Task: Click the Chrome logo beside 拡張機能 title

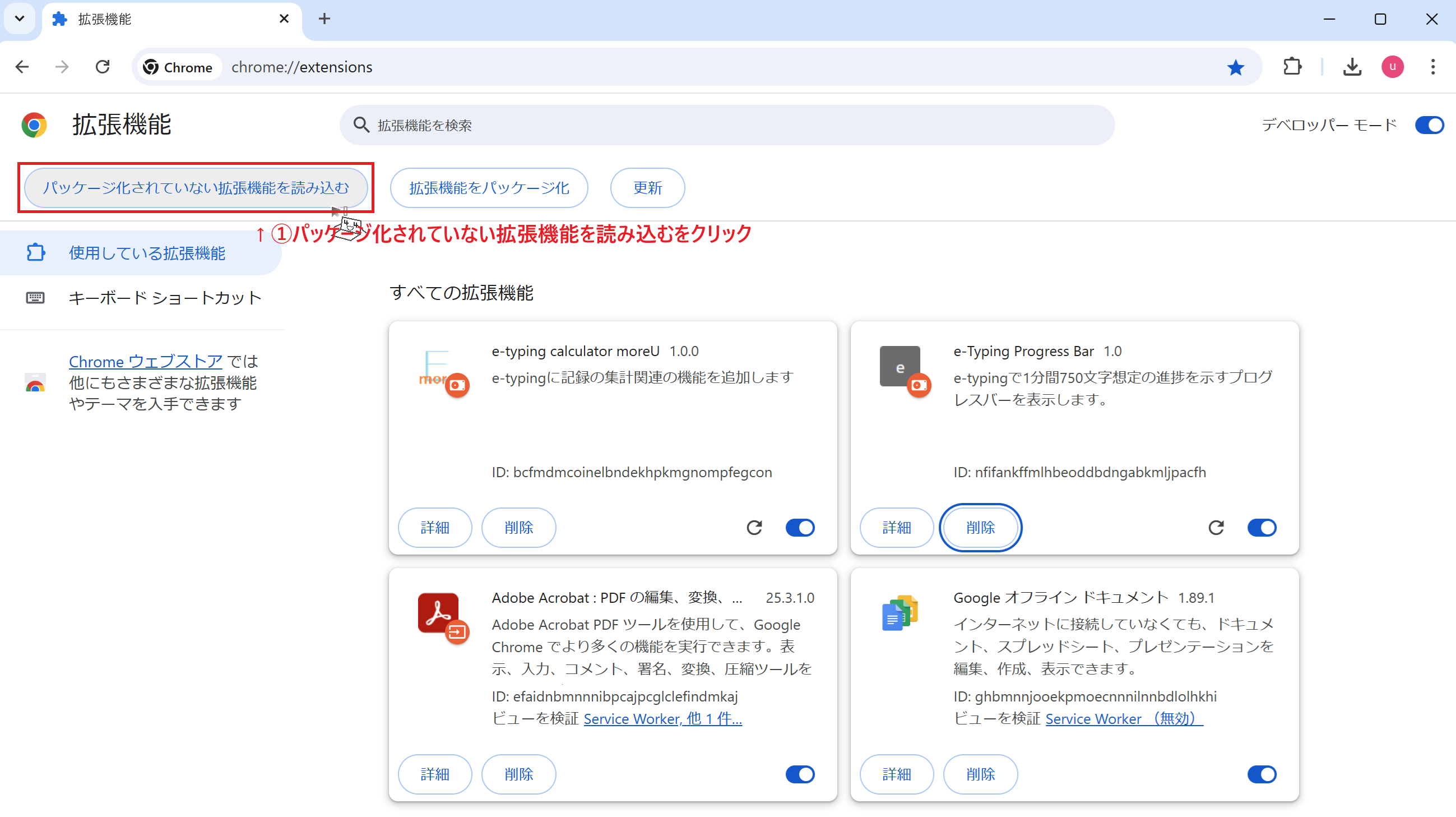Action: pos(34,125)
